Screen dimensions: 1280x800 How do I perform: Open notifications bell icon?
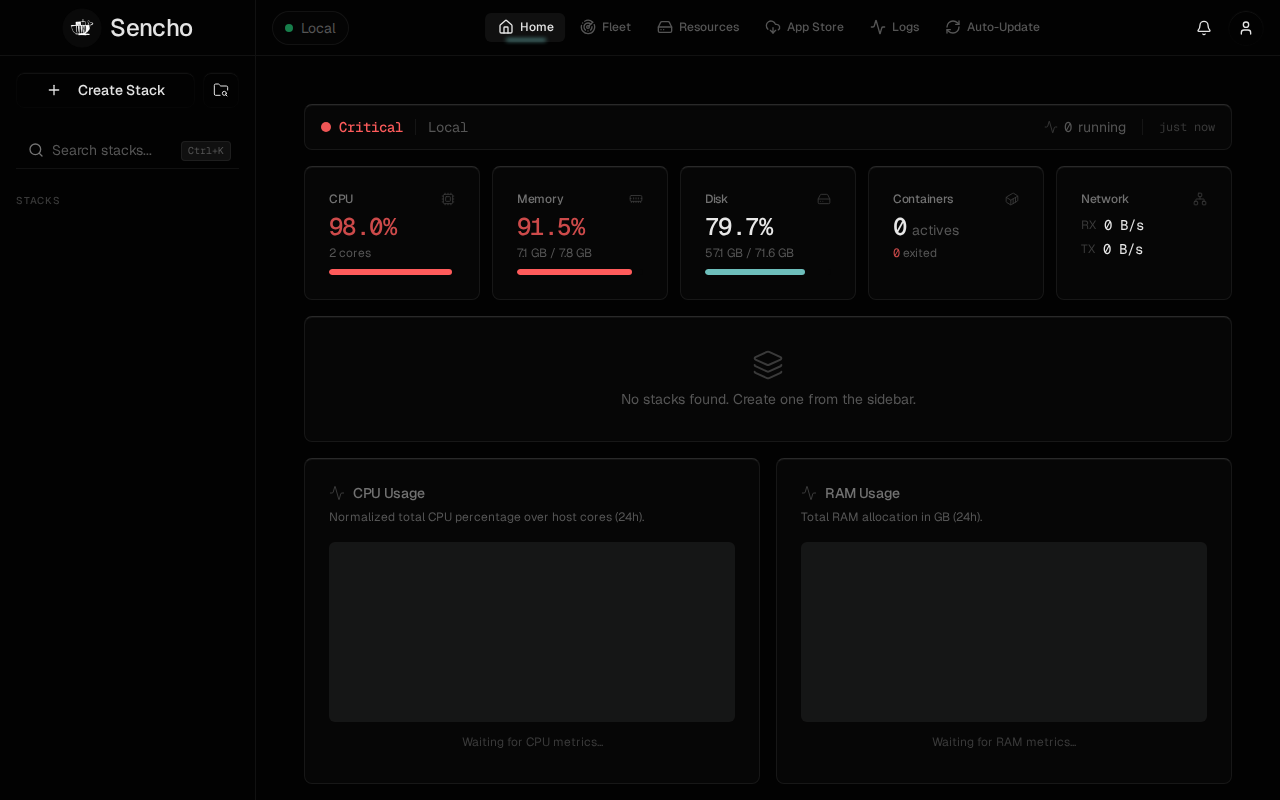[x=1204, y=28]
